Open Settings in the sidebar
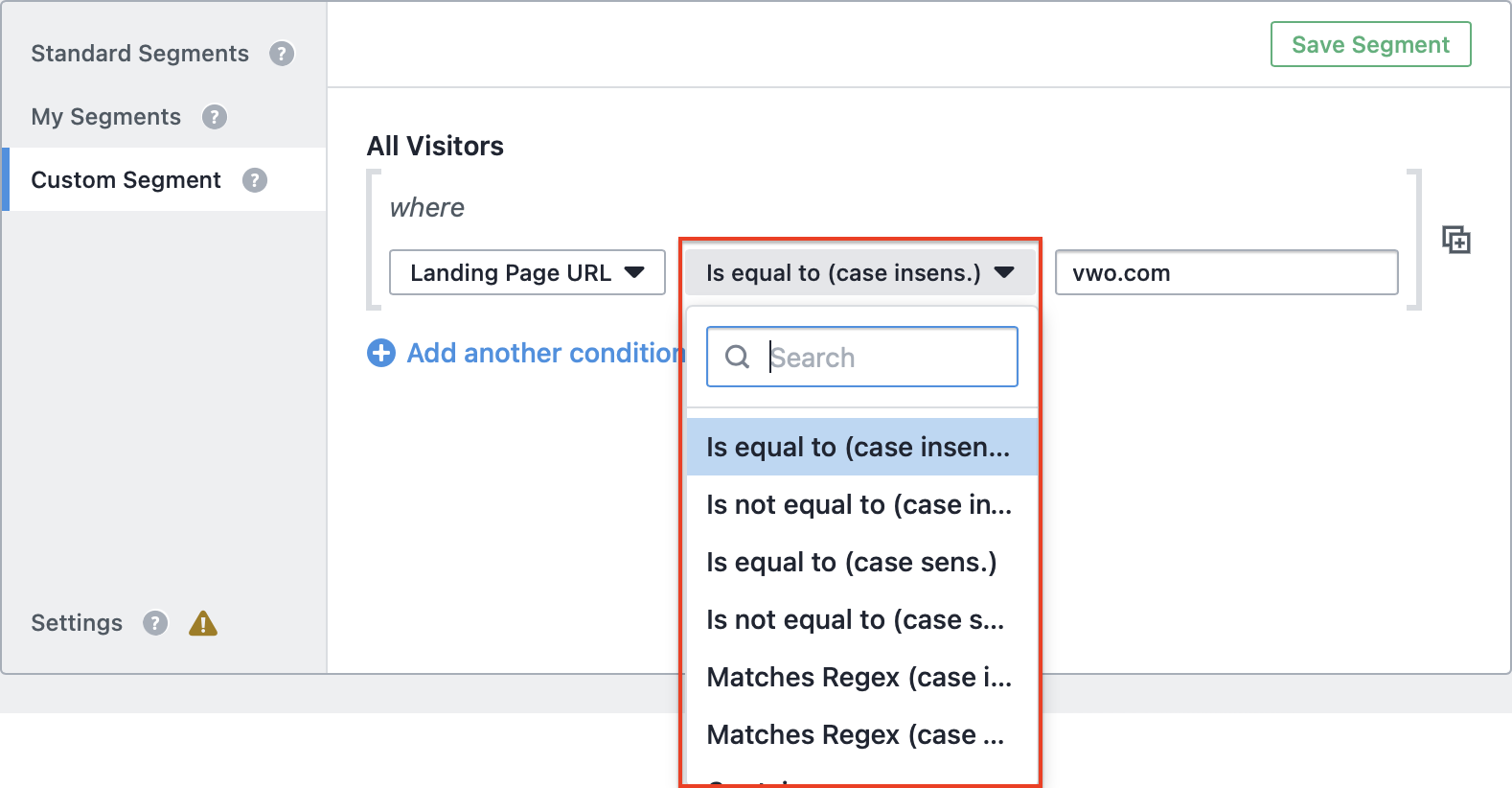1512x788 pixels. pyautogui.click(x=77, y=623)
